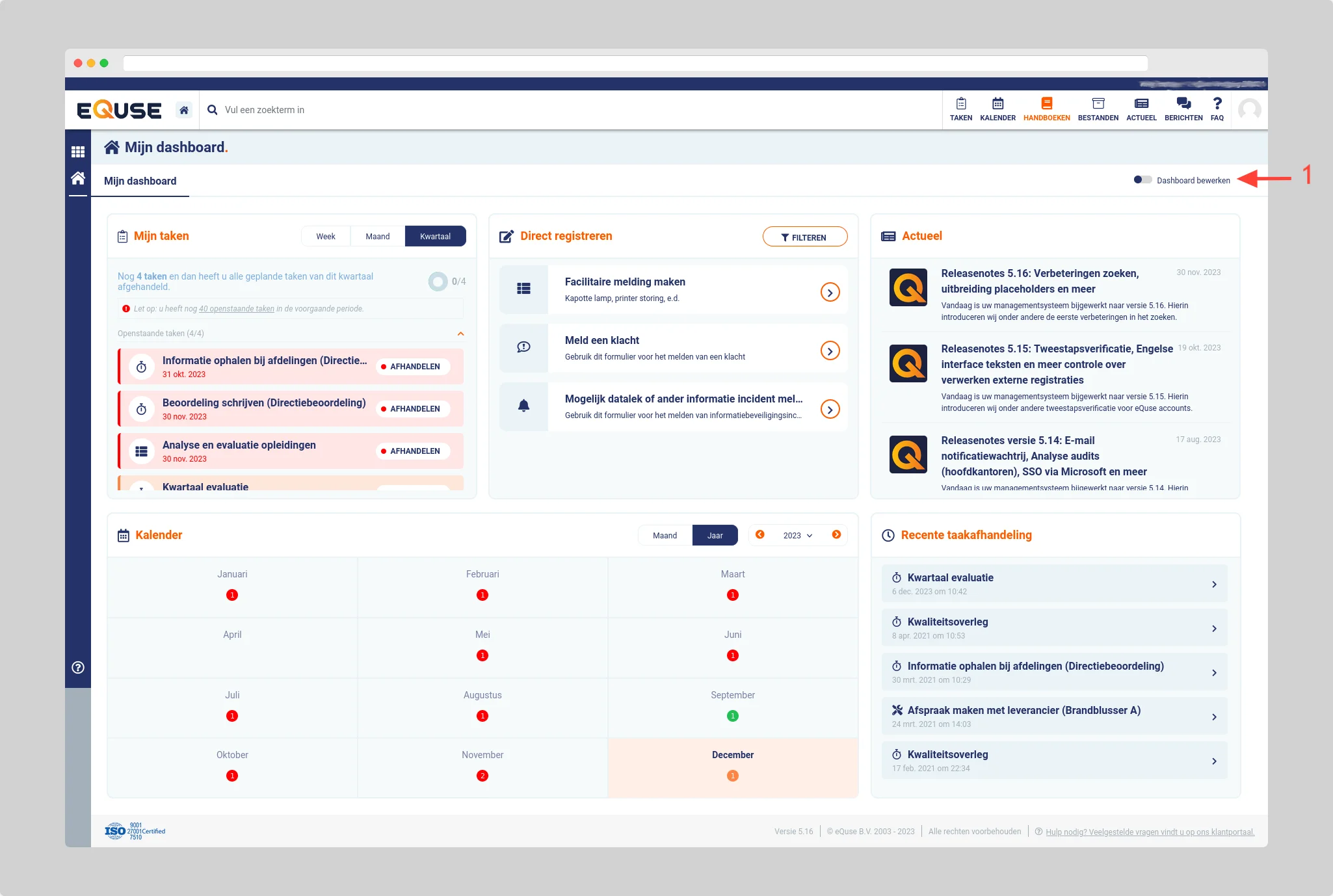Click the help icon in left sidebar
Viewport: 1333px width, 896px height.
click(x=78, y=667)
